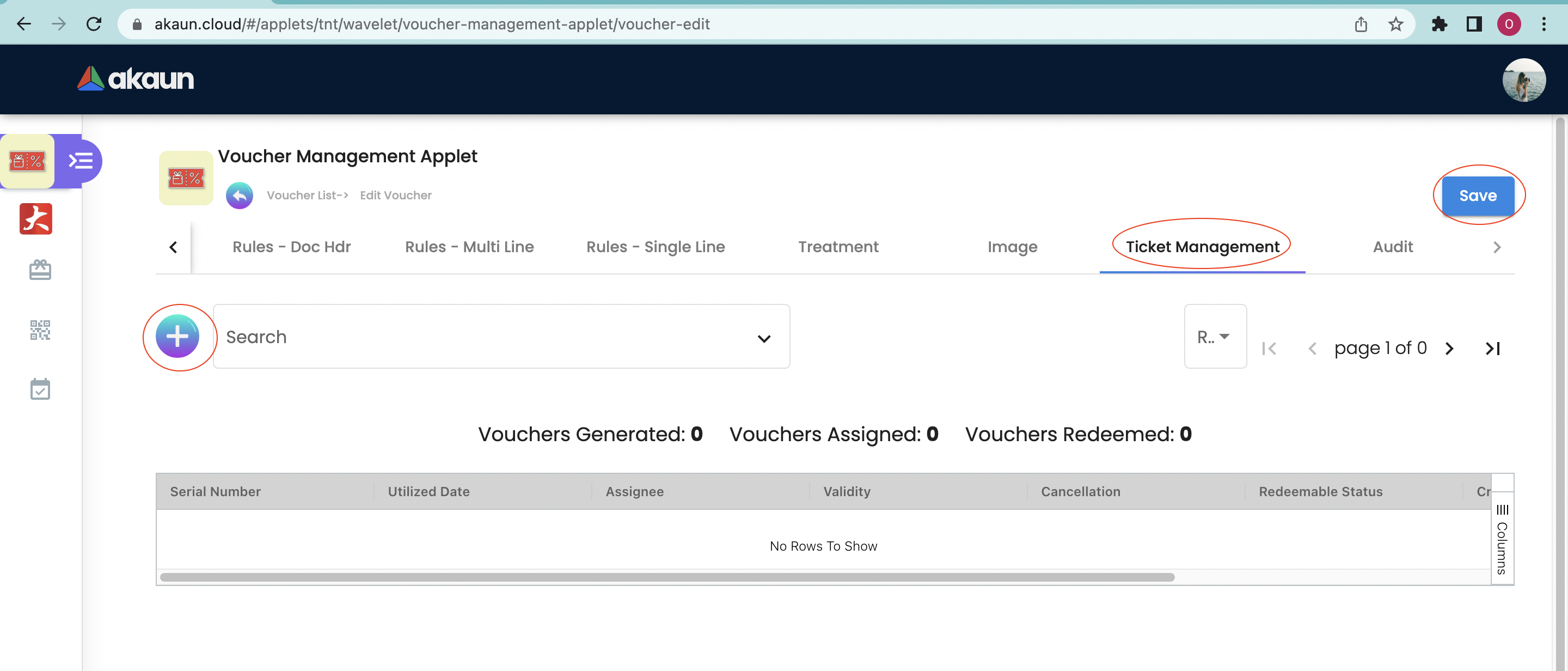Open the red running-figure sidebar icon
This screenshot has height=671, width=1568.
coord(36,218)
